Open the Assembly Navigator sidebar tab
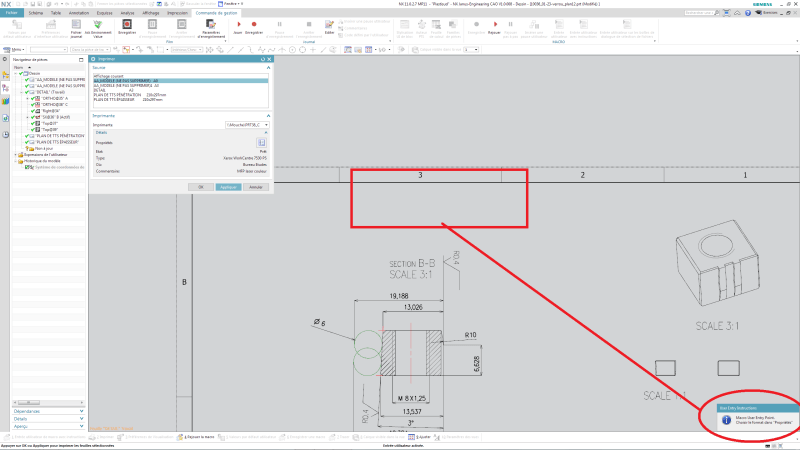This screenshot has height=450, width=800. (x=6, y=75)
